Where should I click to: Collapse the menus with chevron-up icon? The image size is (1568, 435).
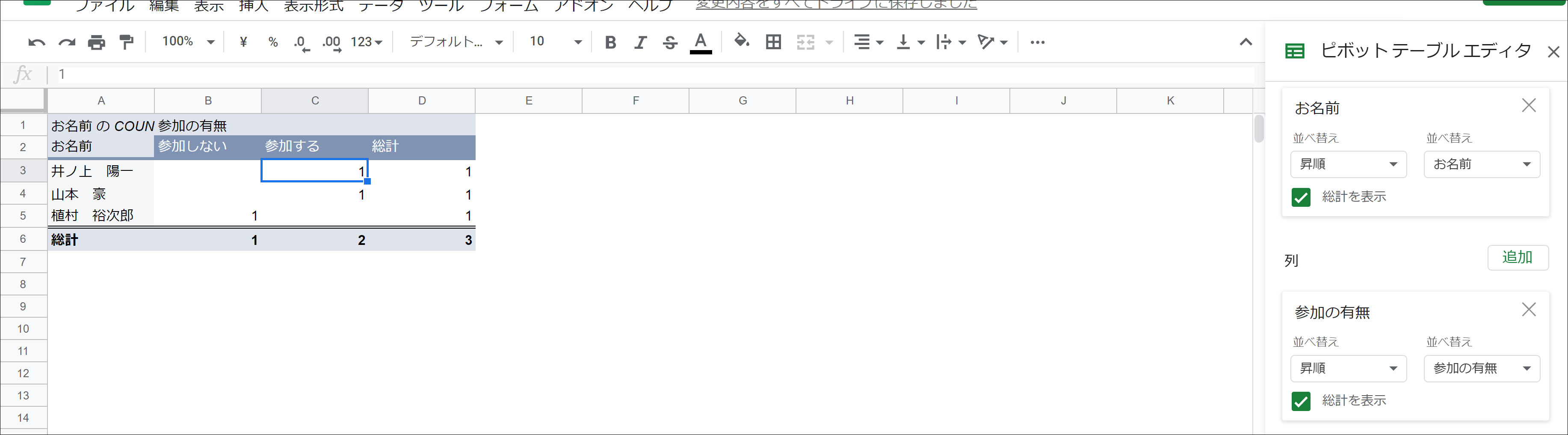1246,42
